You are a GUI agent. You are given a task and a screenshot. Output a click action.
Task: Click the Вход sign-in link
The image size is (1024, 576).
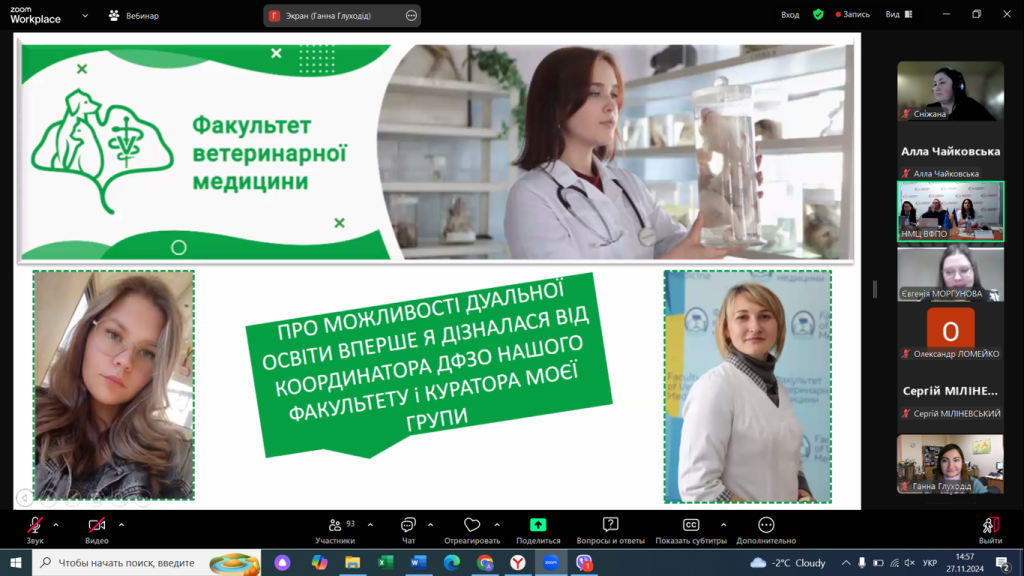pos(790,15)
